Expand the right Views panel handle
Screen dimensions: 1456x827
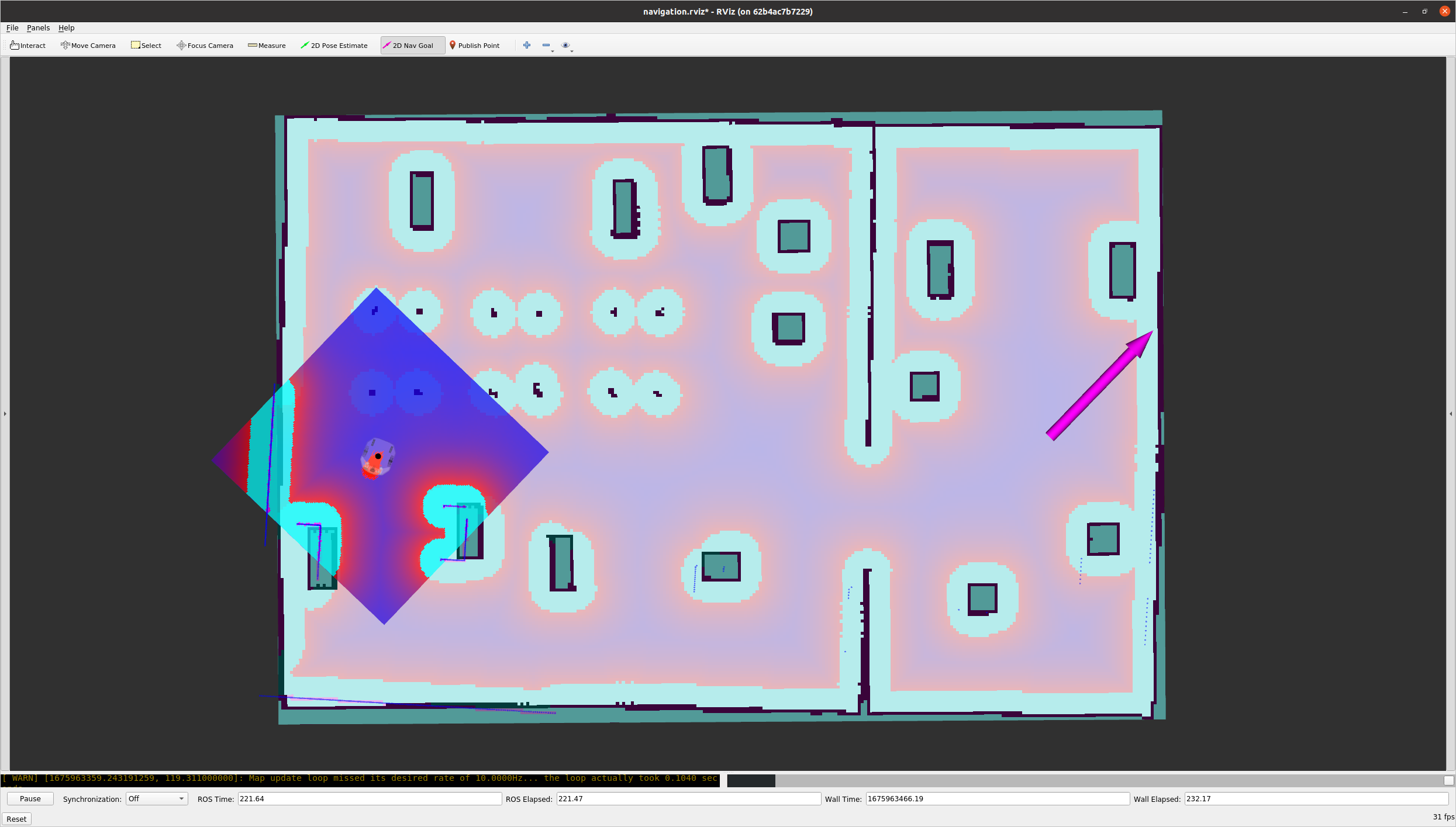[1451, 414]
